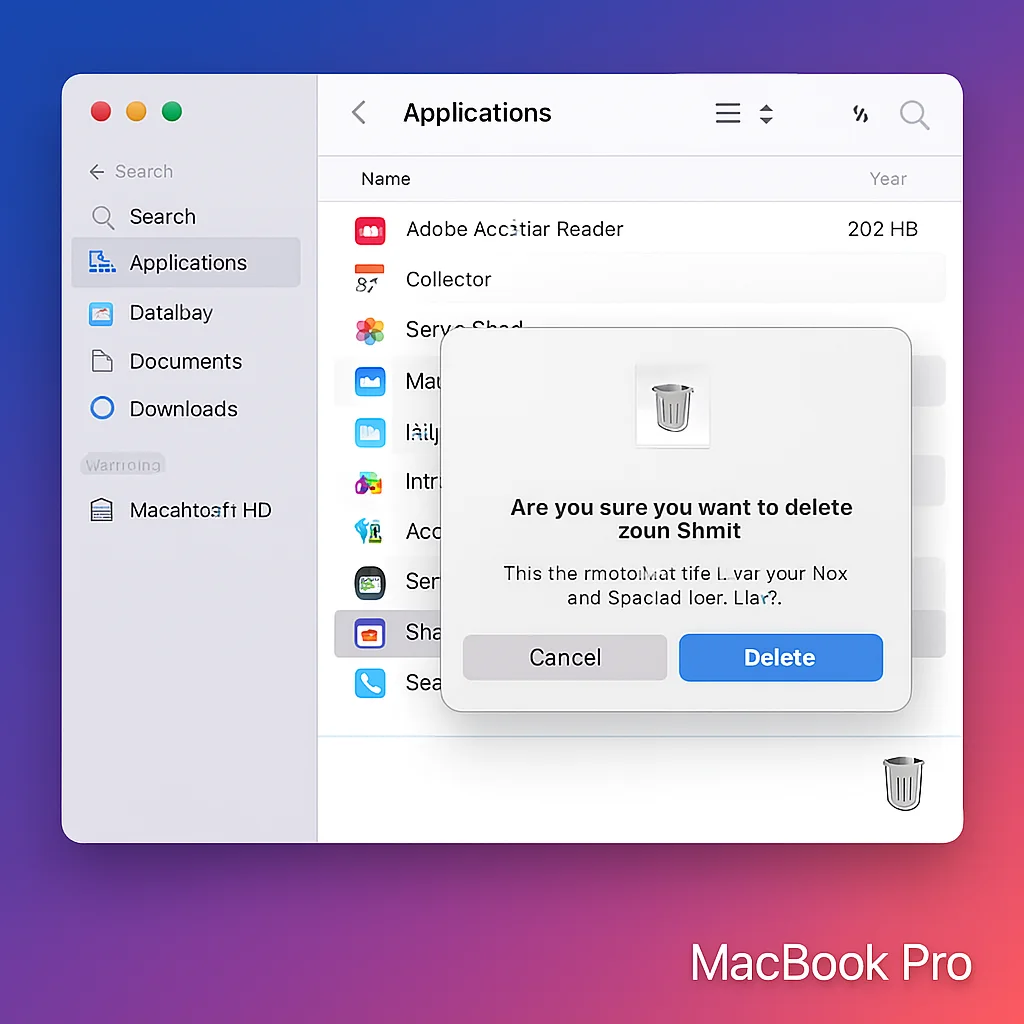This screenshot has width=1024, height=1024.
Task: Click the Downloads circle icon in sidebar
Action: 102,408
